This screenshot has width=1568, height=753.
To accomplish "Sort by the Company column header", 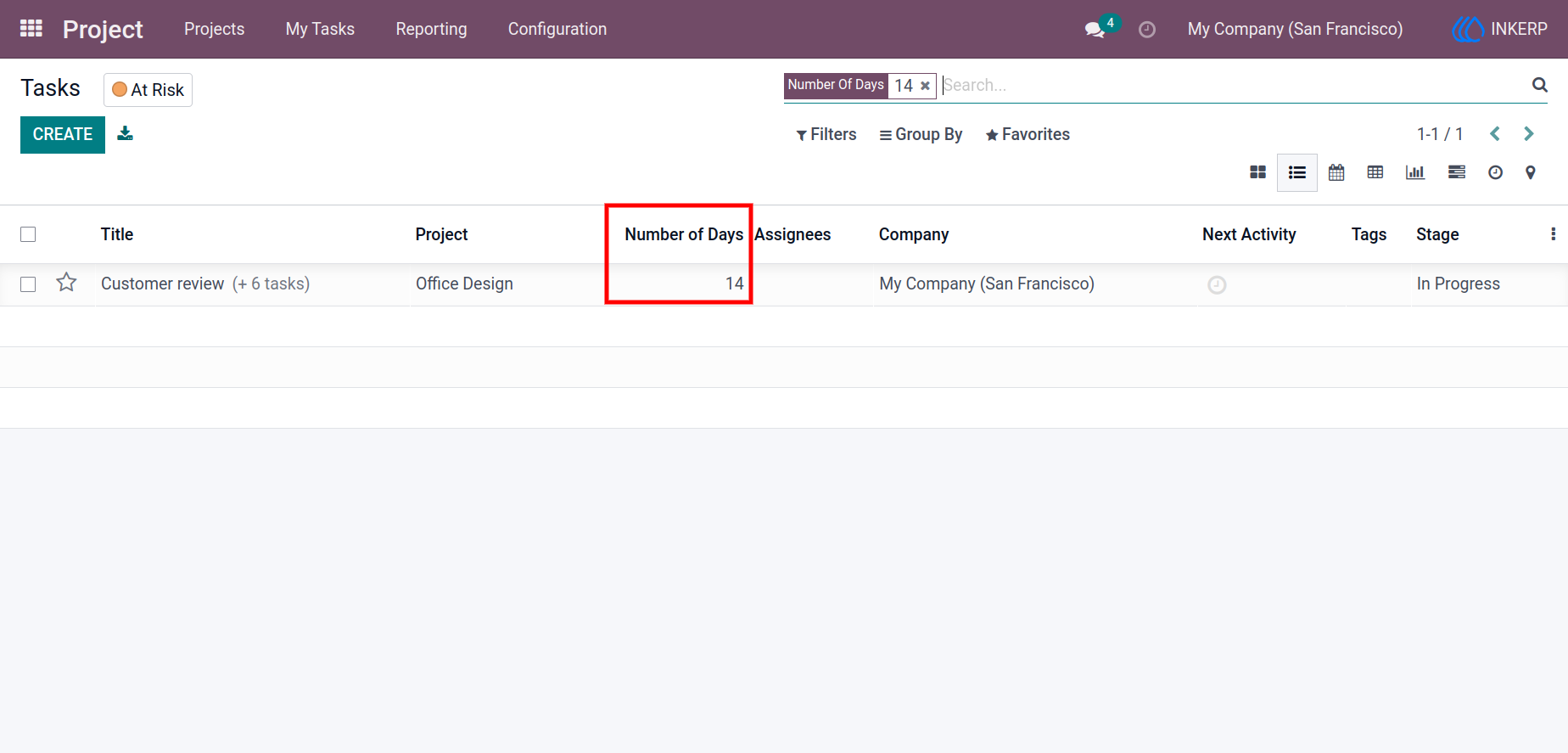I will coord(914,234).
